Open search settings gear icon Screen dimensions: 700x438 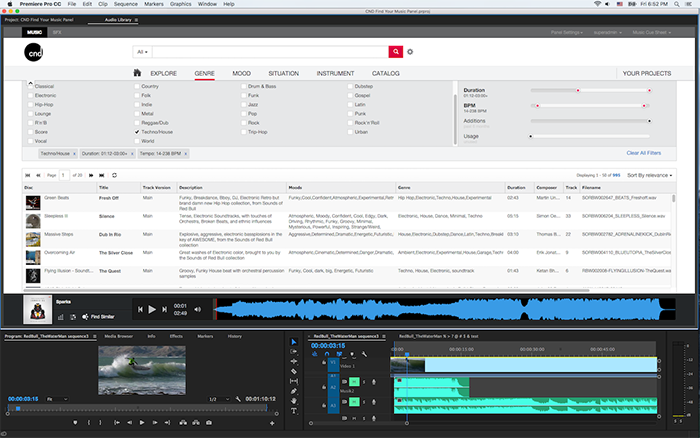click(410, 51)
